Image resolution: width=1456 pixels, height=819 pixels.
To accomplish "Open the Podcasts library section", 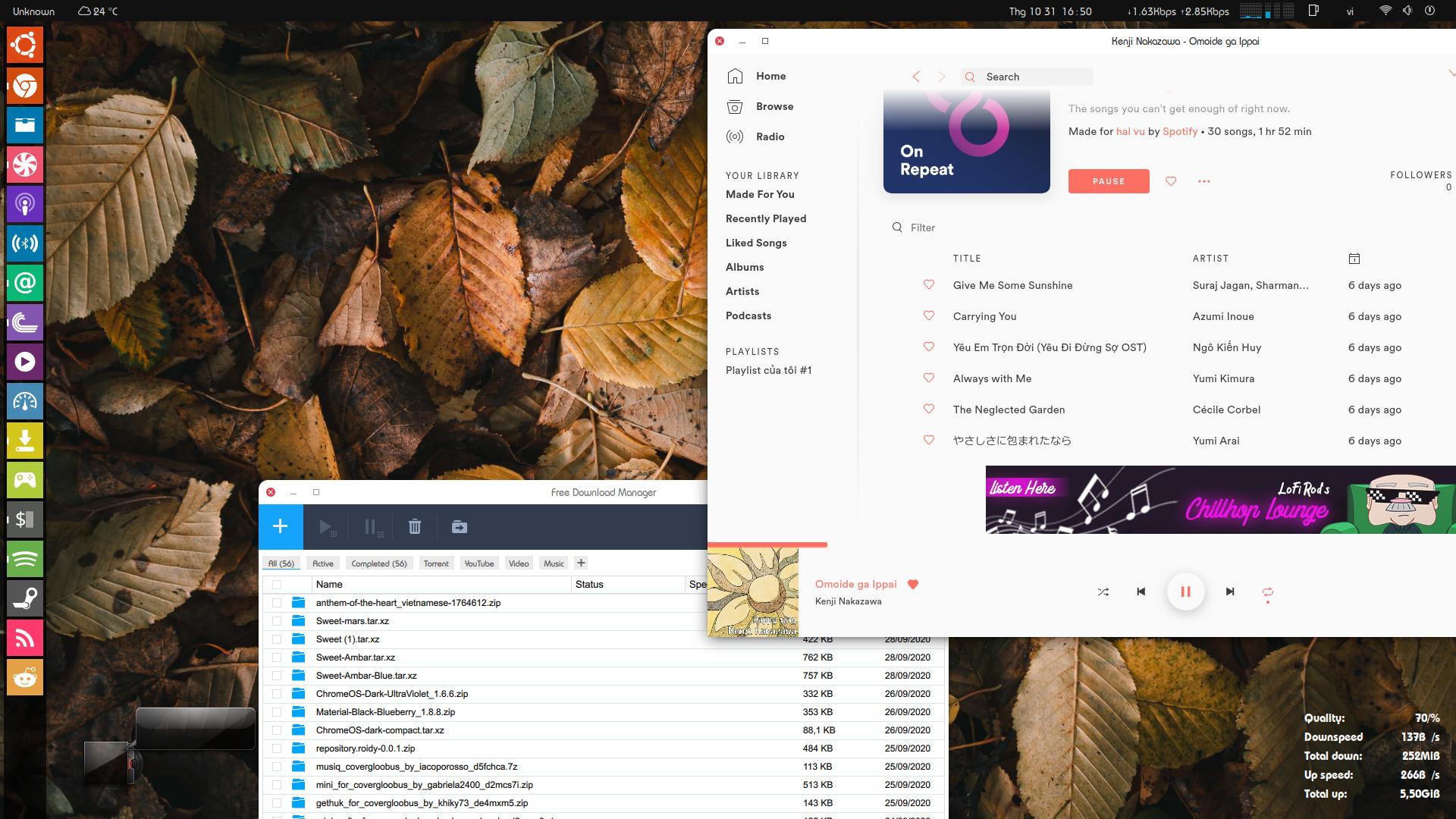I will [x=748, y=315].
